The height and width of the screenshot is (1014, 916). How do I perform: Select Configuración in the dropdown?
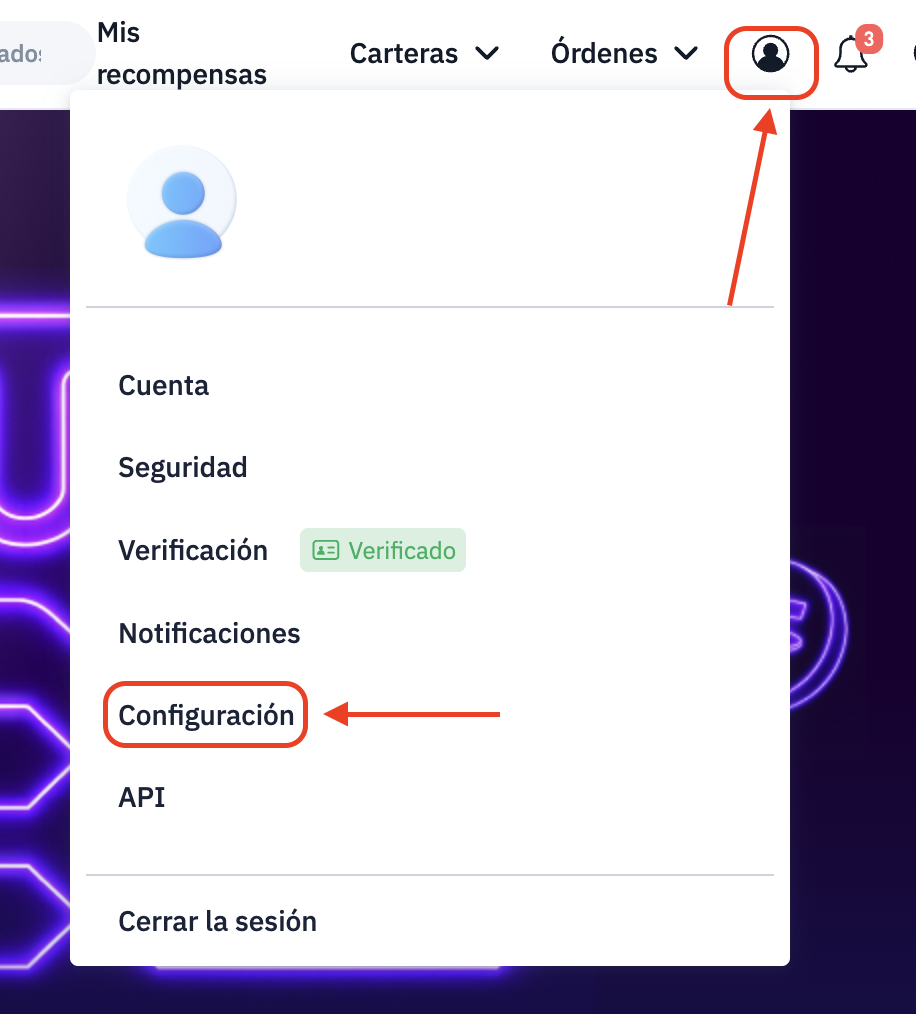tap(206, 715)
